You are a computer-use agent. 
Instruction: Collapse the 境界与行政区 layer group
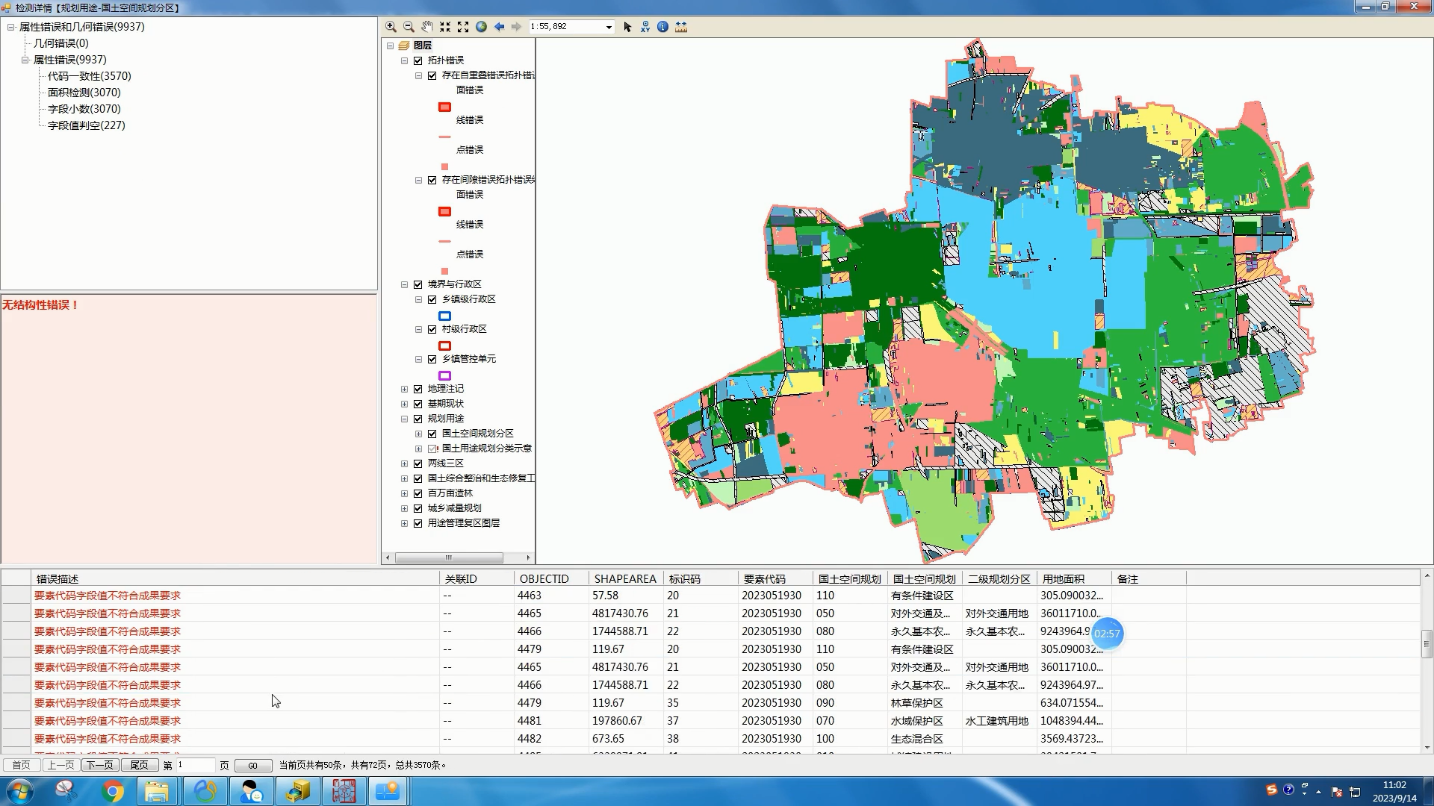click(x=405, y=285)
